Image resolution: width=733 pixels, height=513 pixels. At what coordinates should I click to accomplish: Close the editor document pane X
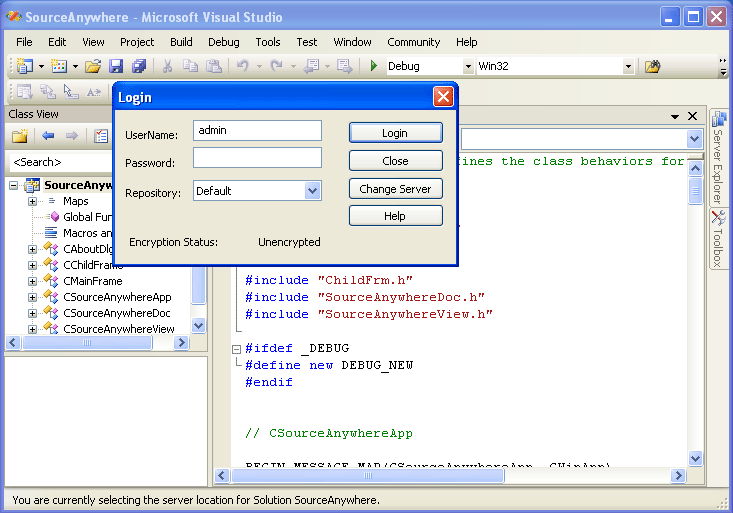click(x=692, y=116)
